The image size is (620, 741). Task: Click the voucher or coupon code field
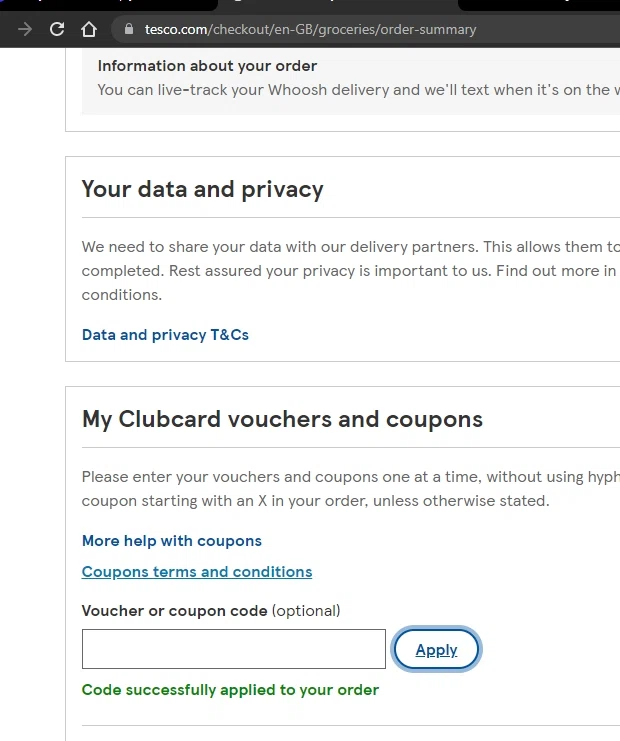[x=233, y=649]
